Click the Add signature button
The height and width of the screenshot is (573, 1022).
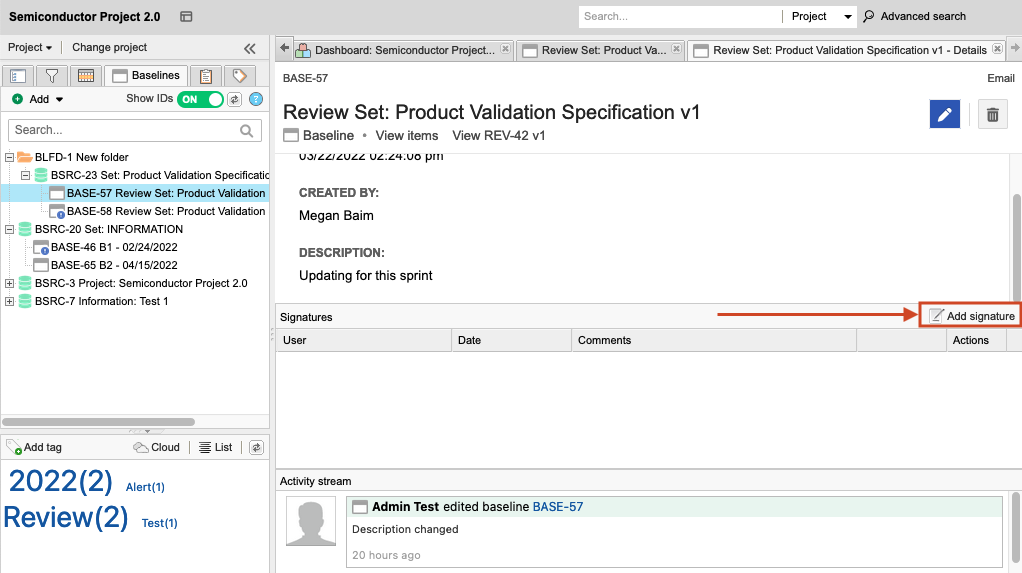click(971, 316)
